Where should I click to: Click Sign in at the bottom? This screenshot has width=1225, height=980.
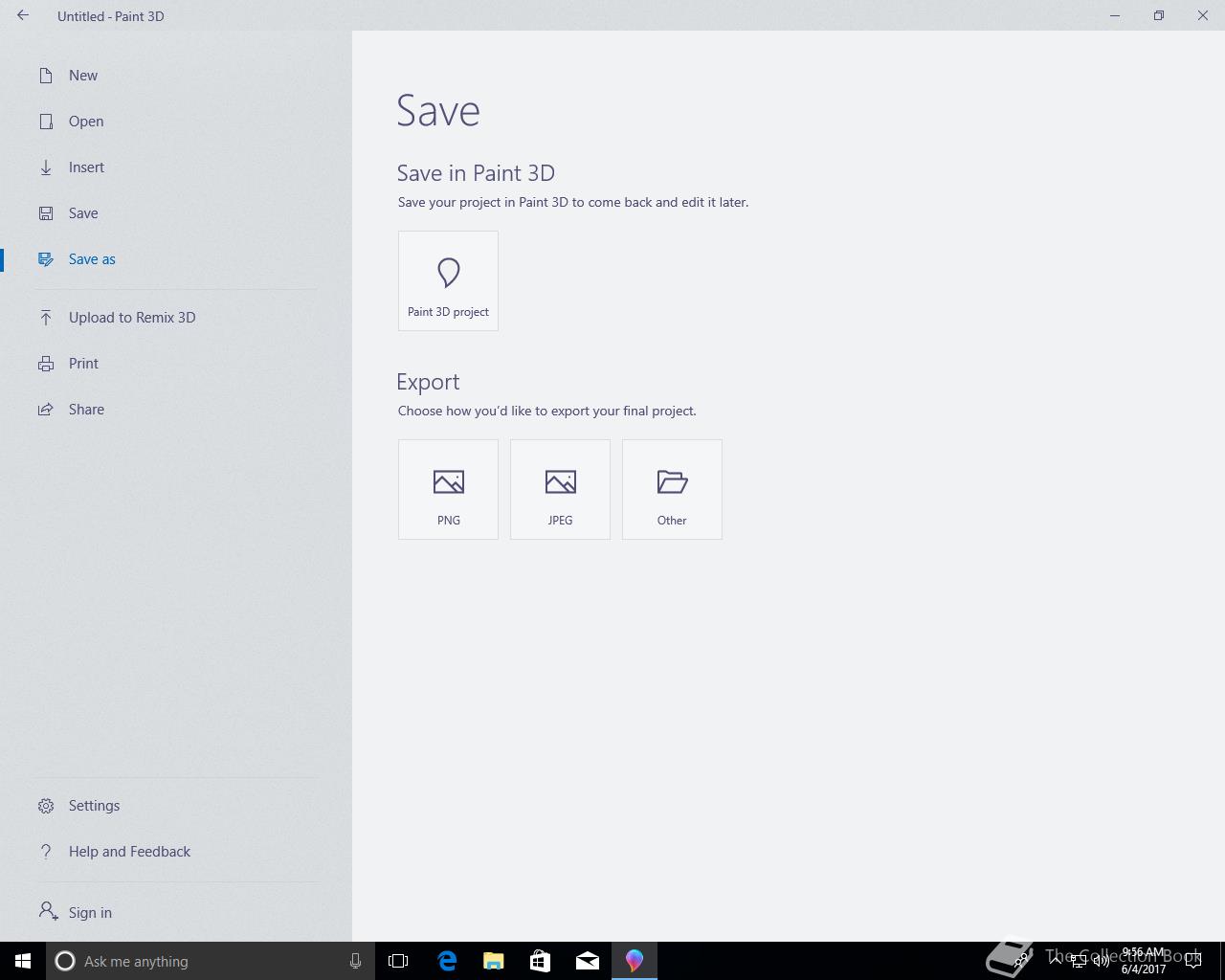tap(176, 913)
